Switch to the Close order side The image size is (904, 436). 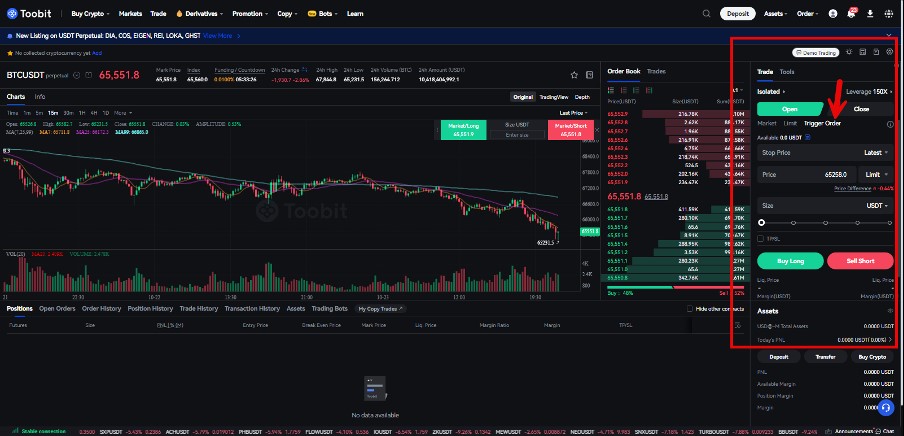pyautogui.click(x=861, y=108)
